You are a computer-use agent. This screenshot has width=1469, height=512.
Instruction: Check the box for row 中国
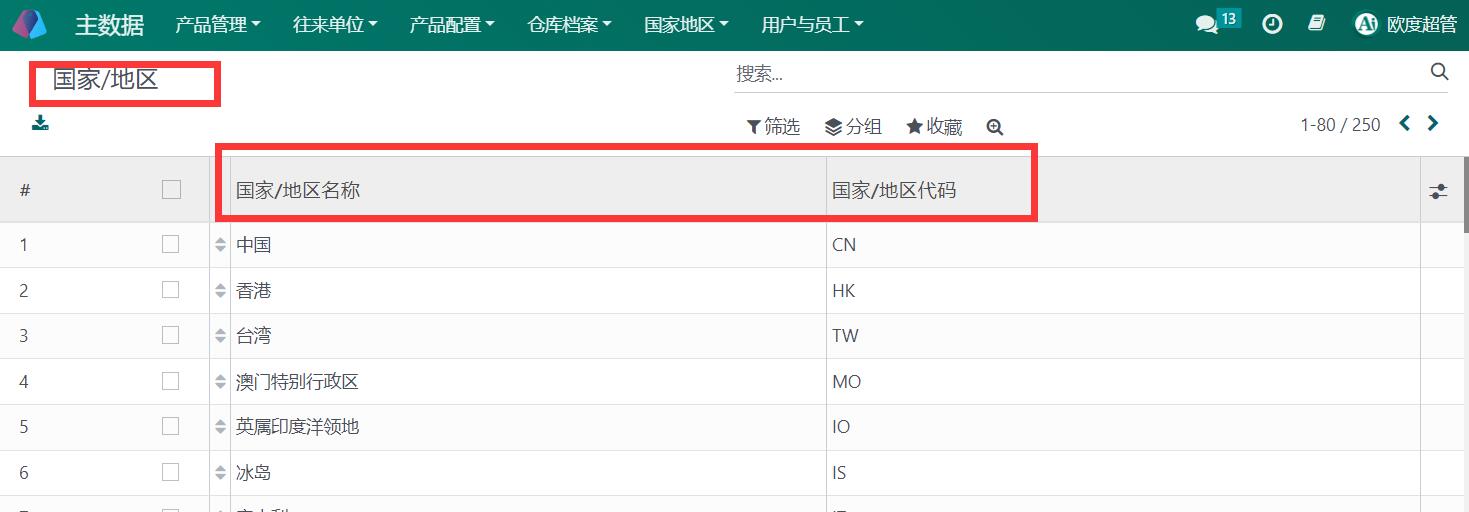tap(171, 244)
